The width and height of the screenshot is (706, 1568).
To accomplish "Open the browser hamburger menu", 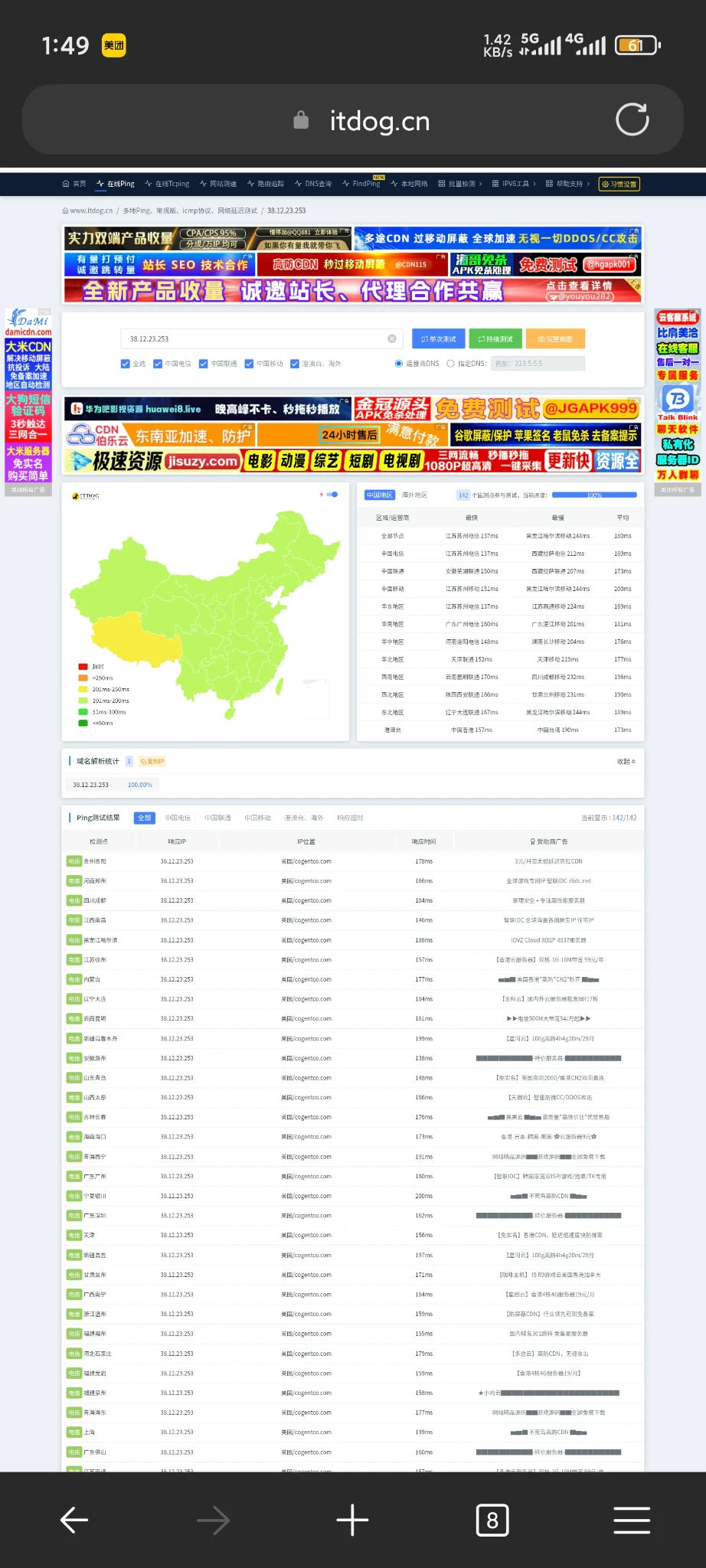I will pyautogui.click(x=632, y=1520).
